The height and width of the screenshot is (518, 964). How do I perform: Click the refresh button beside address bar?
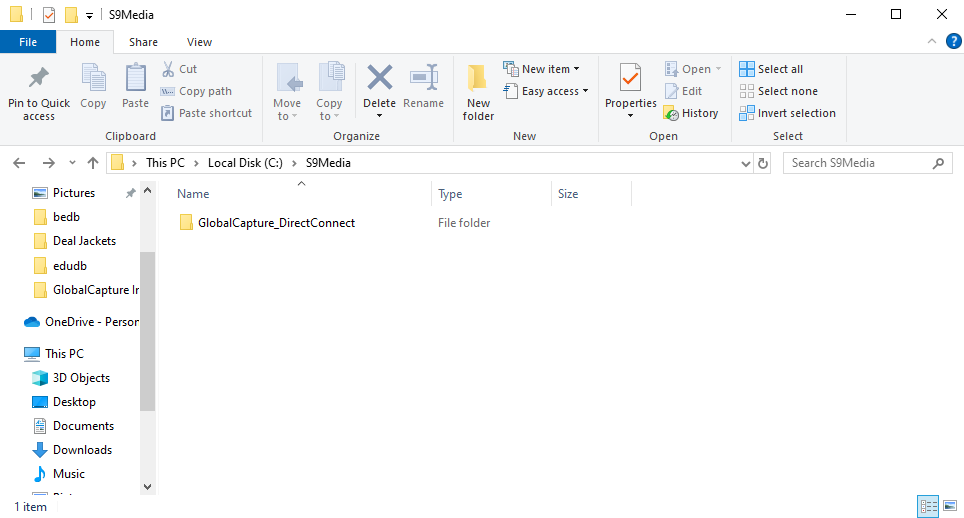click(763, 163)
